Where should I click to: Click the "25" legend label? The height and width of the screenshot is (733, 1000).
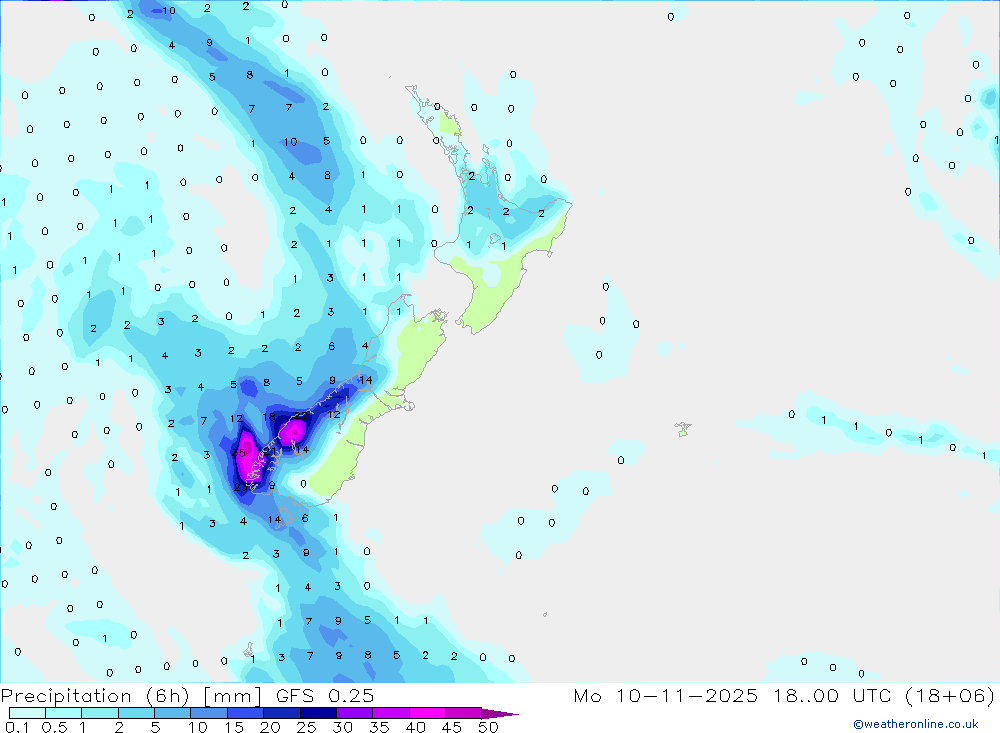[306, 727]
